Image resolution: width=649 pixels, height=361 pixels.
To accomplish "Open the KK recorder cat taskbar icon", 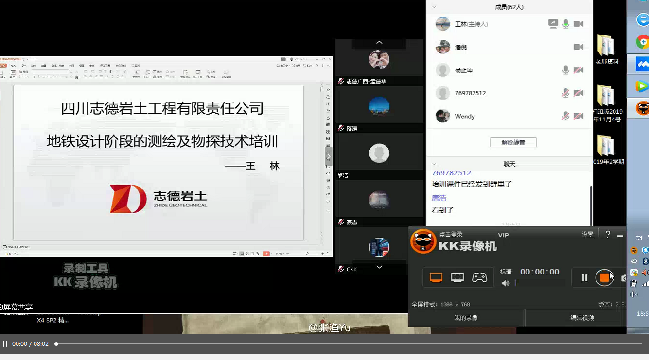I will tap(642, 108).
